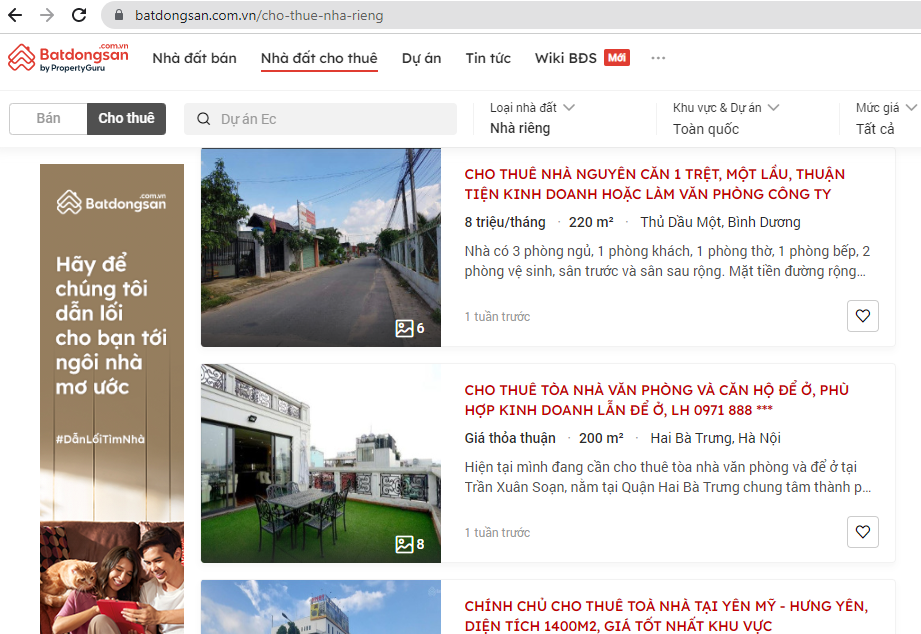
Task: Open photo count icon on rooftop terrace image
Action: click(x=409, y=544)
